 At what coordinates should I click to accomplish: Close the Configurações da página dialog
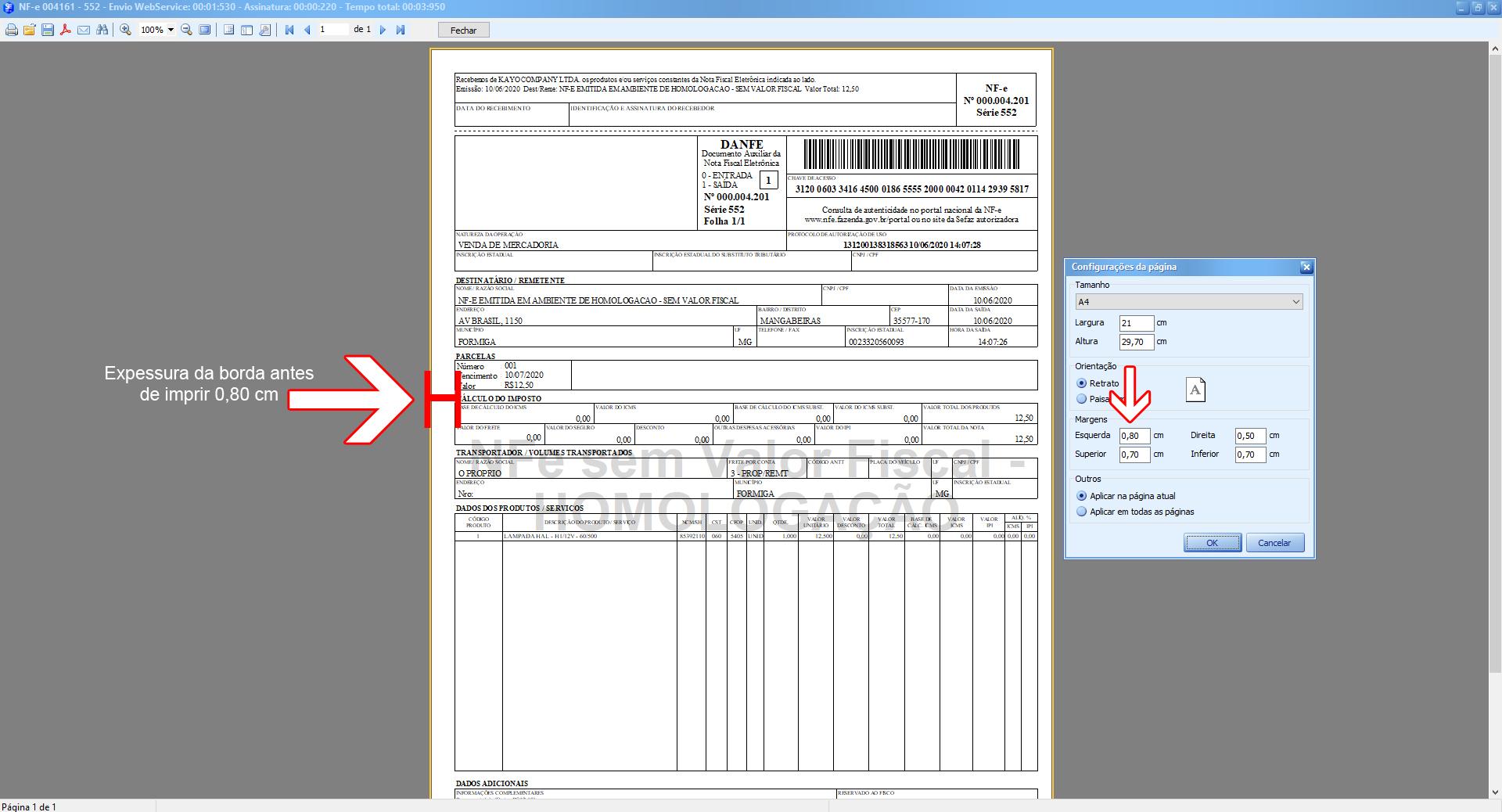click(x=1306, y=267)
